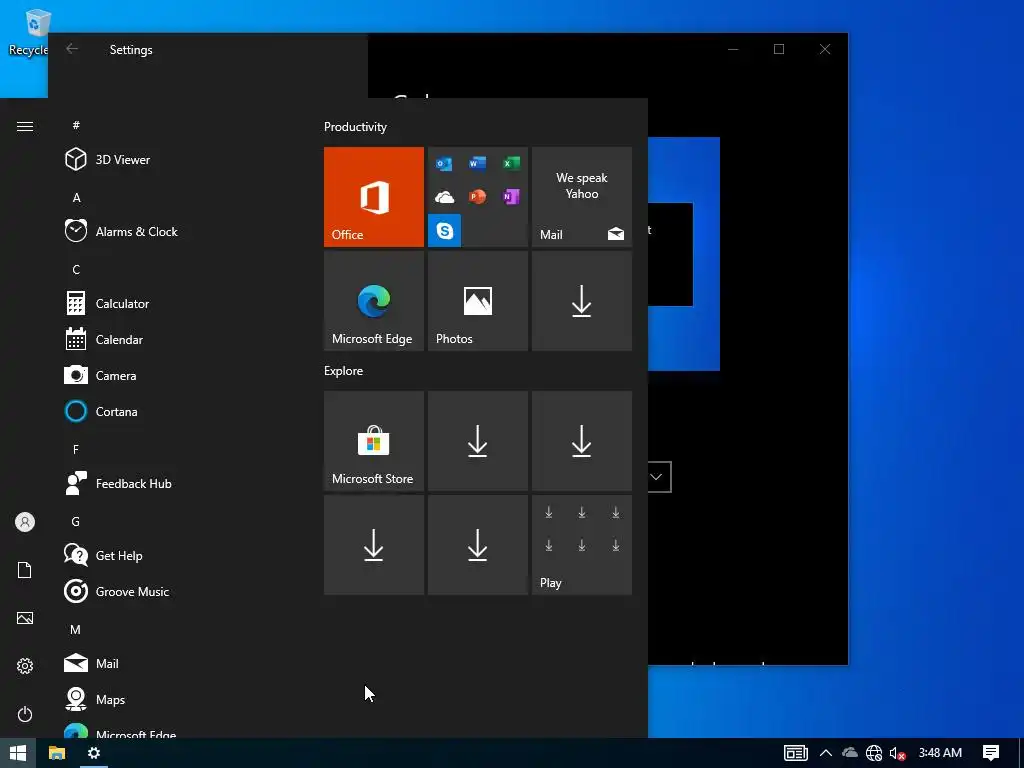Click the Office tile
1024x768 pixels.
(x=374, y=197)
